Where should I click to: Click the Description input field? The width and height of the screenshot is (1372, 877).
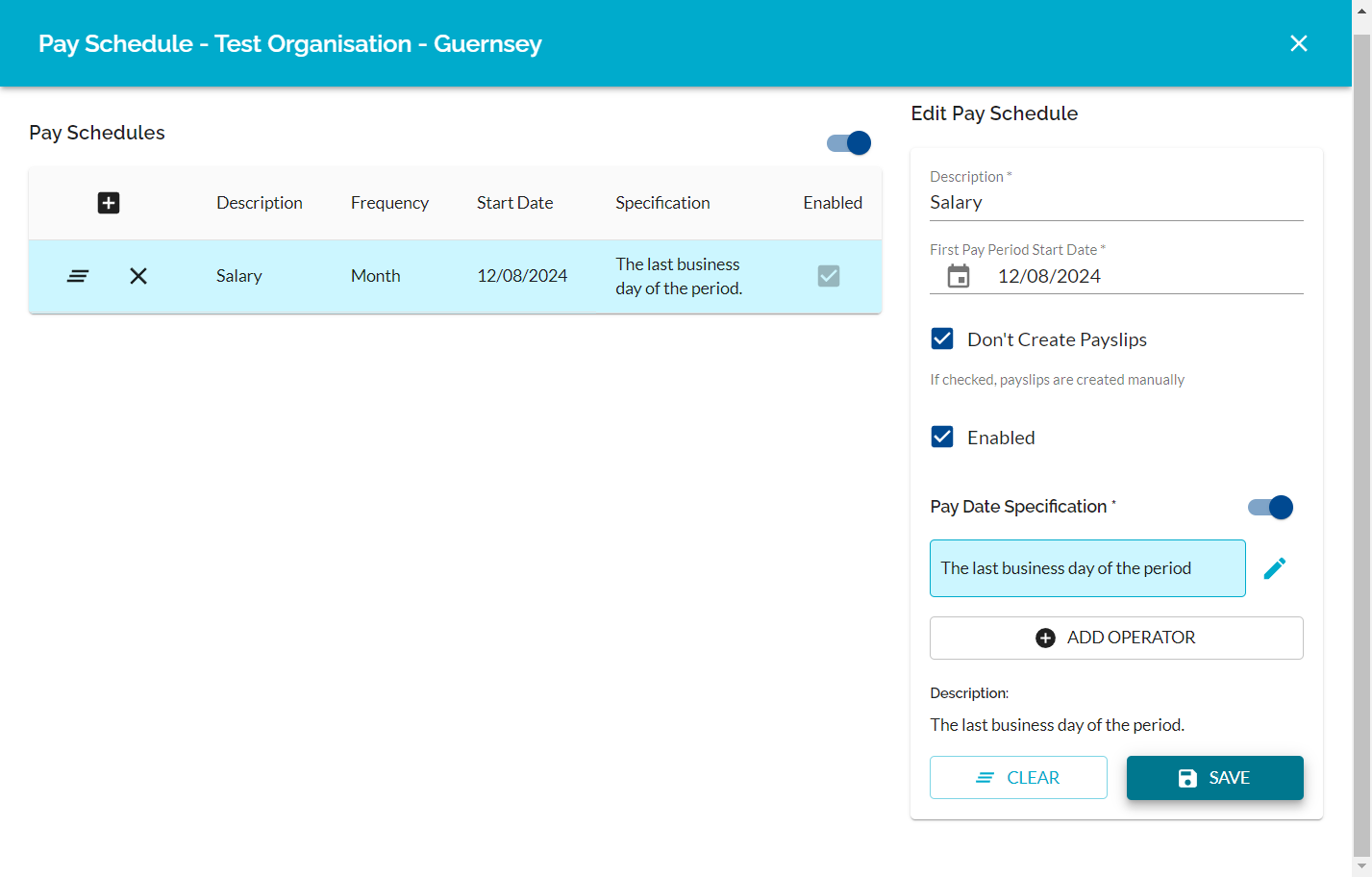tap(1116, 202)
